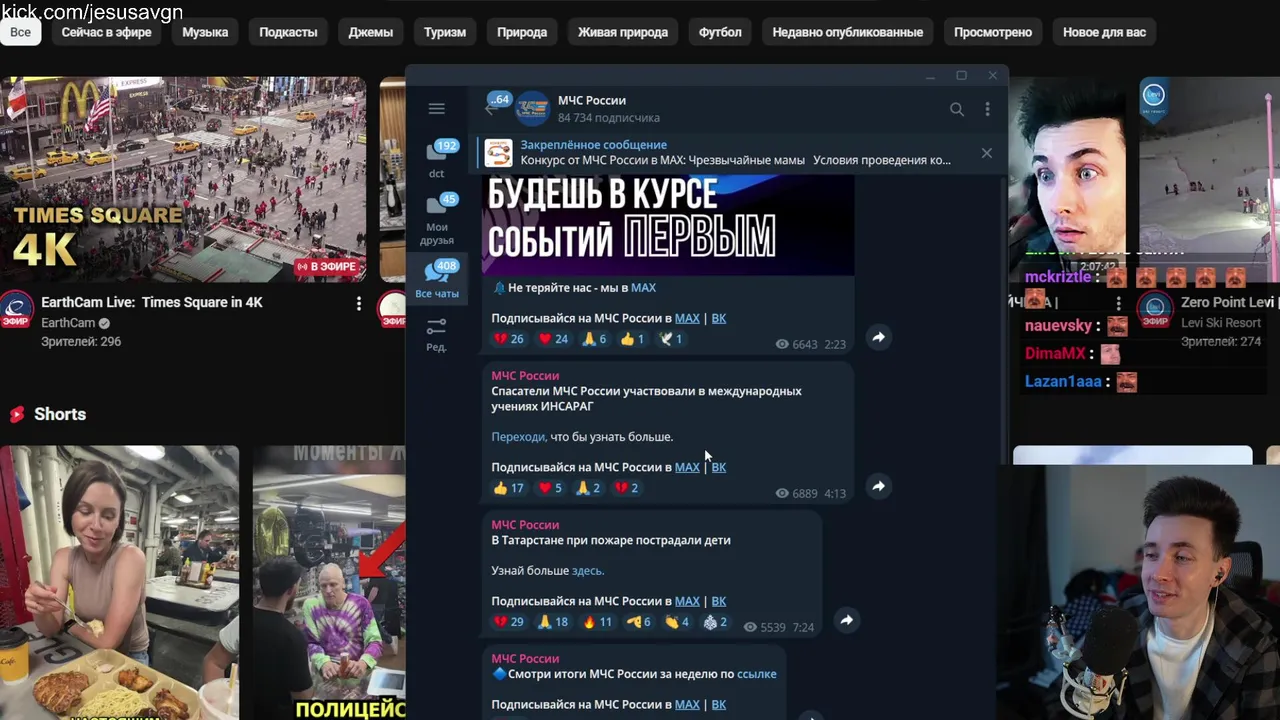
Task: Open options menu for the EarthCam video
Action: coord(358,303)
